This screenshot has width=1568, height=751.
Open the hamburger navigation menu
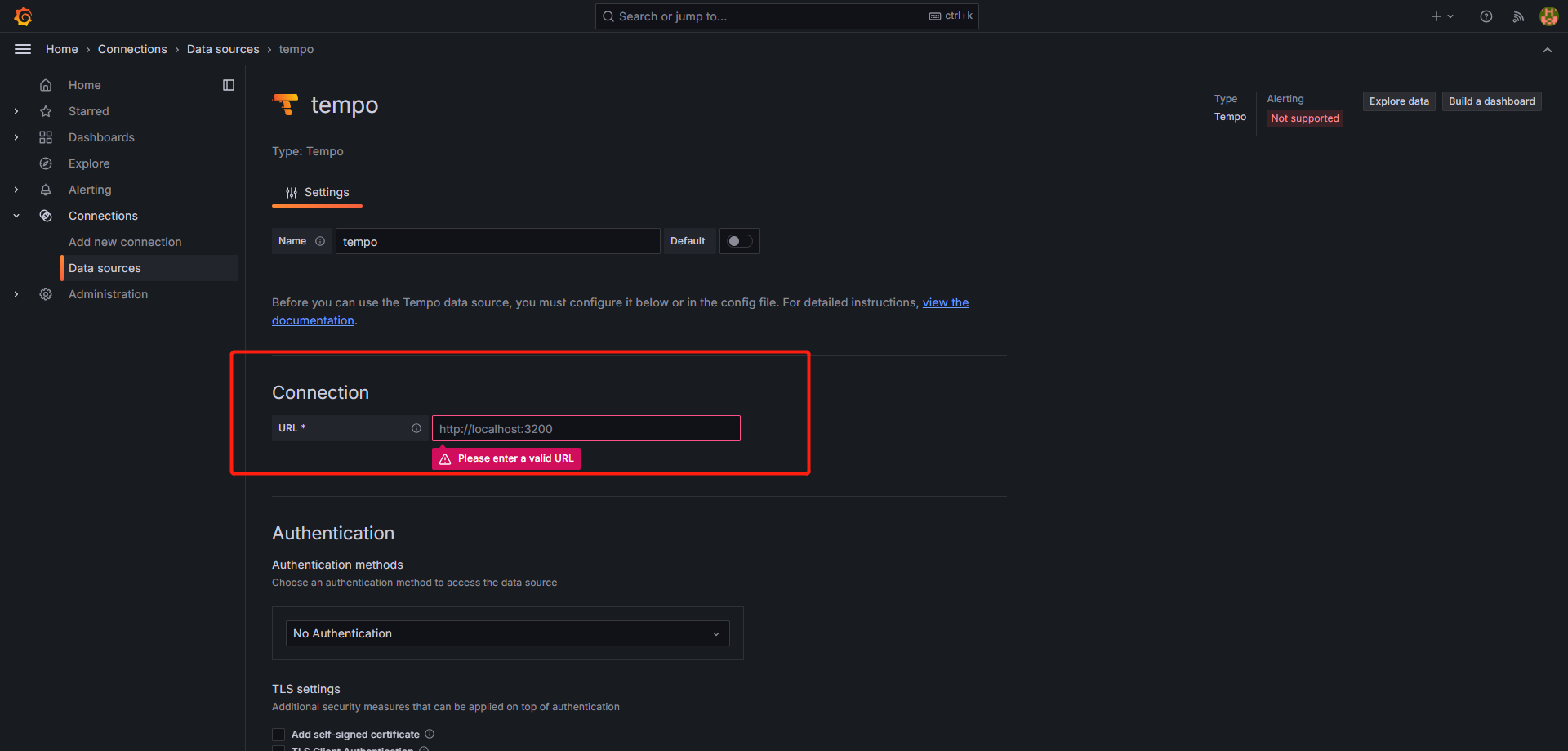point(23,49)
